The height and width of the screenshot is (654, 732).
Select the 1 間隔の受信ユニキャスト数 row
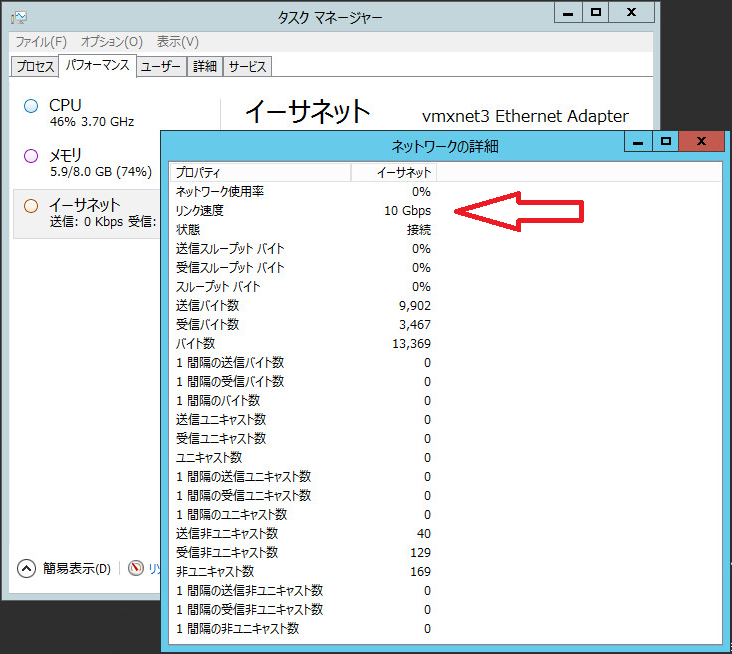303,496
